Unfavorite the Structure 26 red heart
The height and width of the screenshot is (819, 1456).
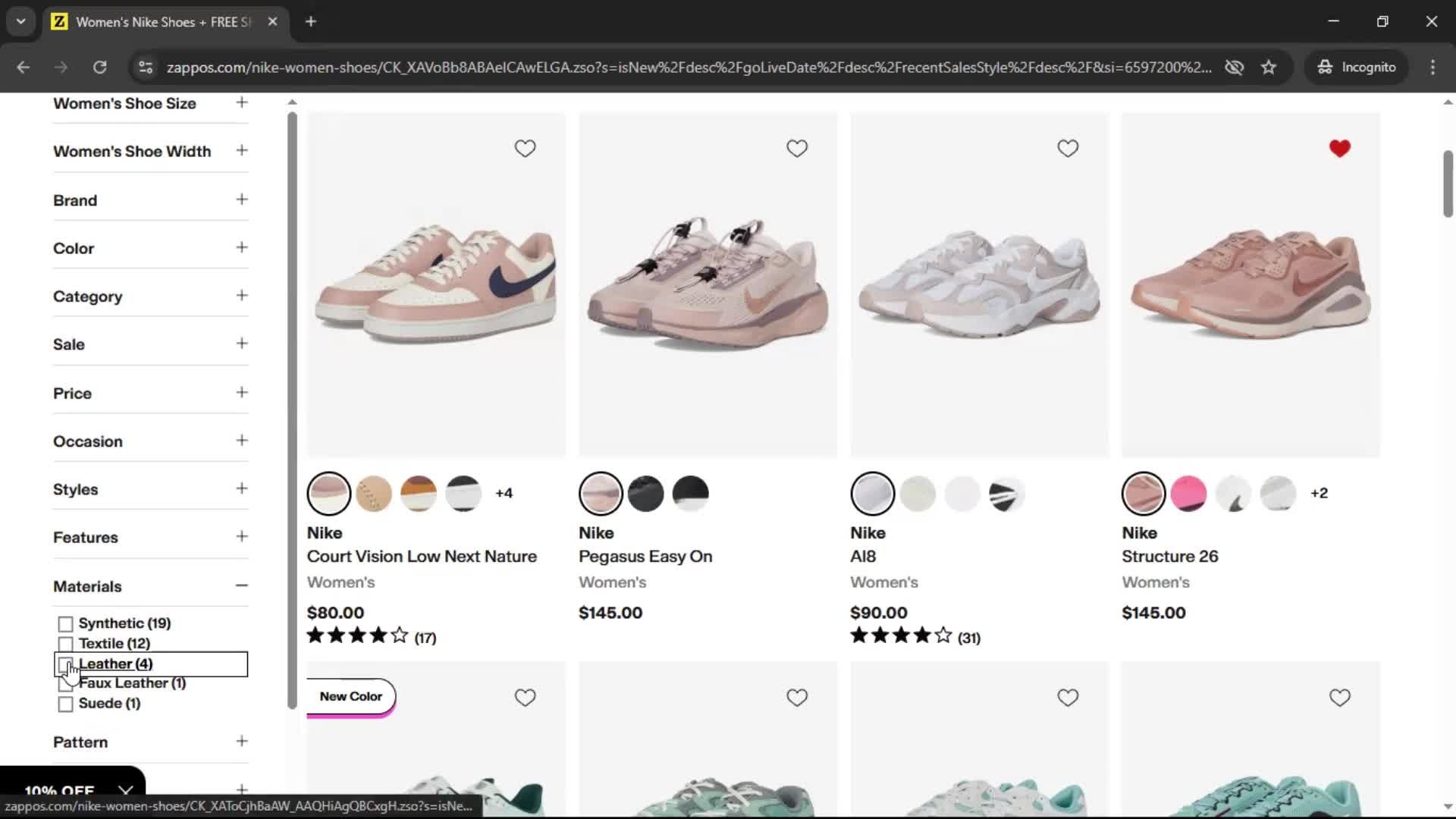1339,148
